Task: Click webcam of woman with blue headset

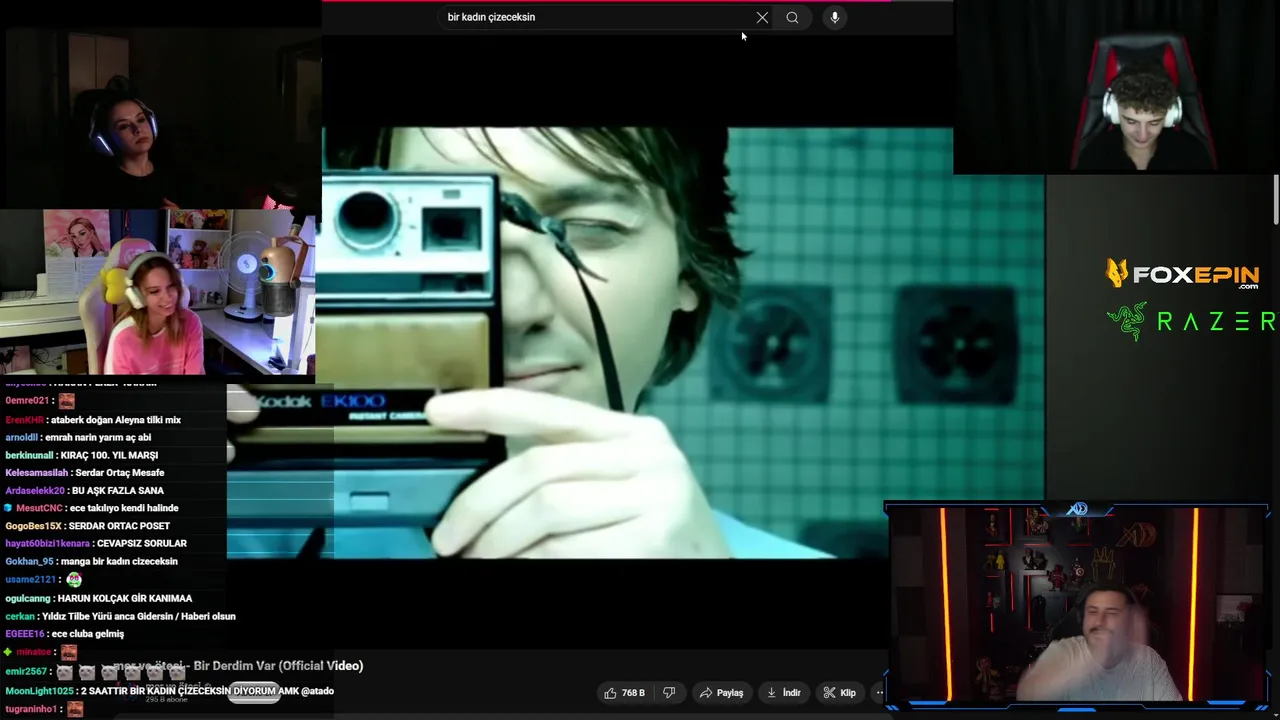Action: [x=160, y=117]
